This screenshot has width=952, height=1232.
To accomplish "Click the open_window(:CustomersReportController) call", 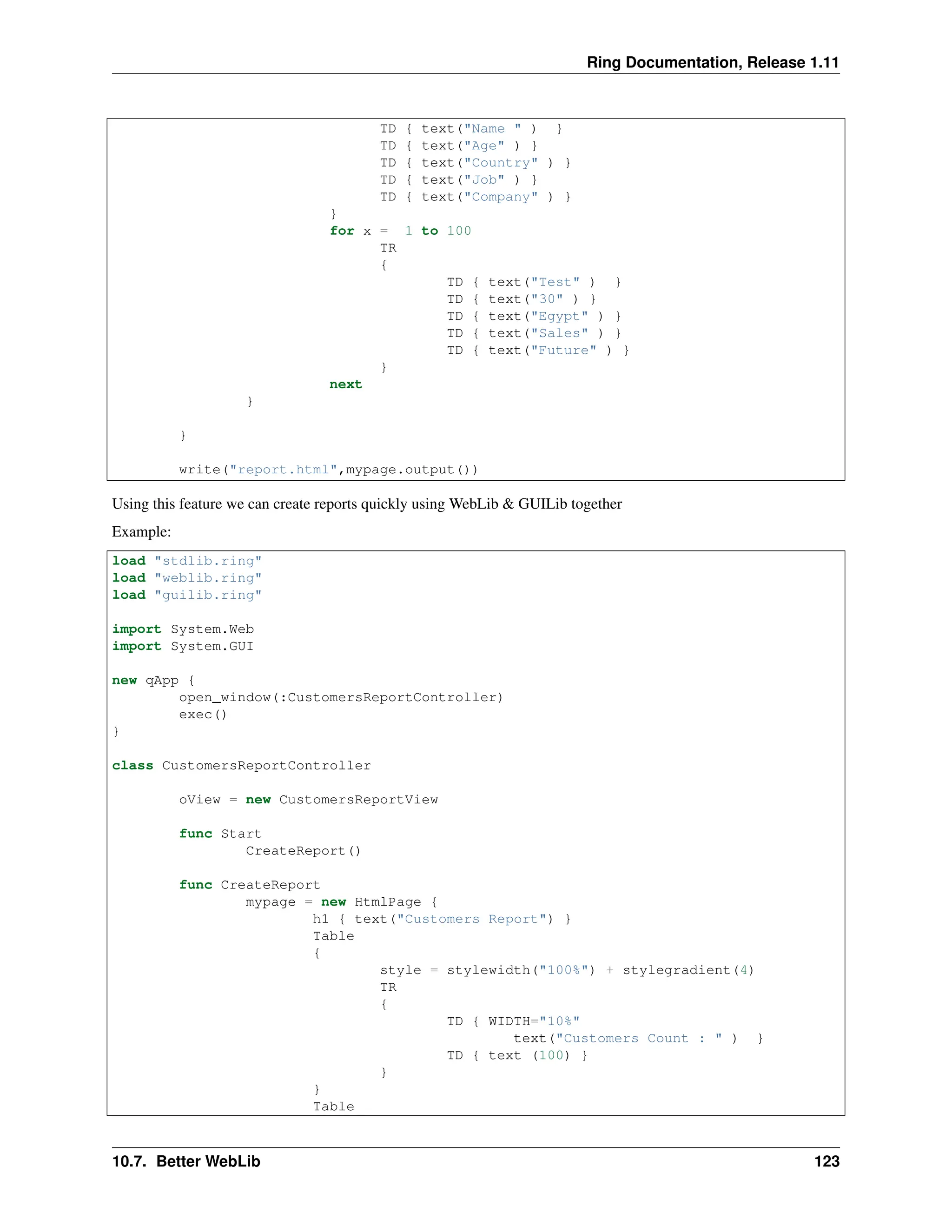I will coord(341,697).
